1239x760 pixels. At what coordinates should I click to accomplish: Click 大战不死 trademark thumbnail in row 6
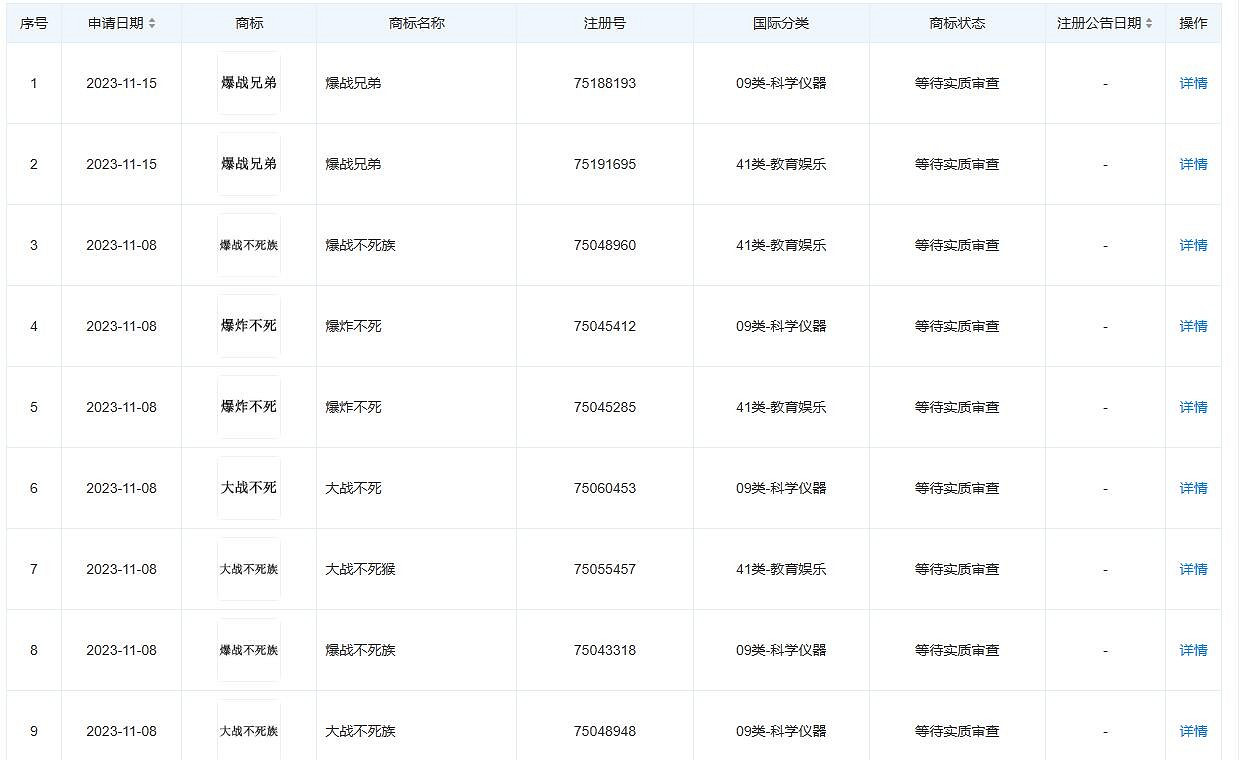point(249,488)
